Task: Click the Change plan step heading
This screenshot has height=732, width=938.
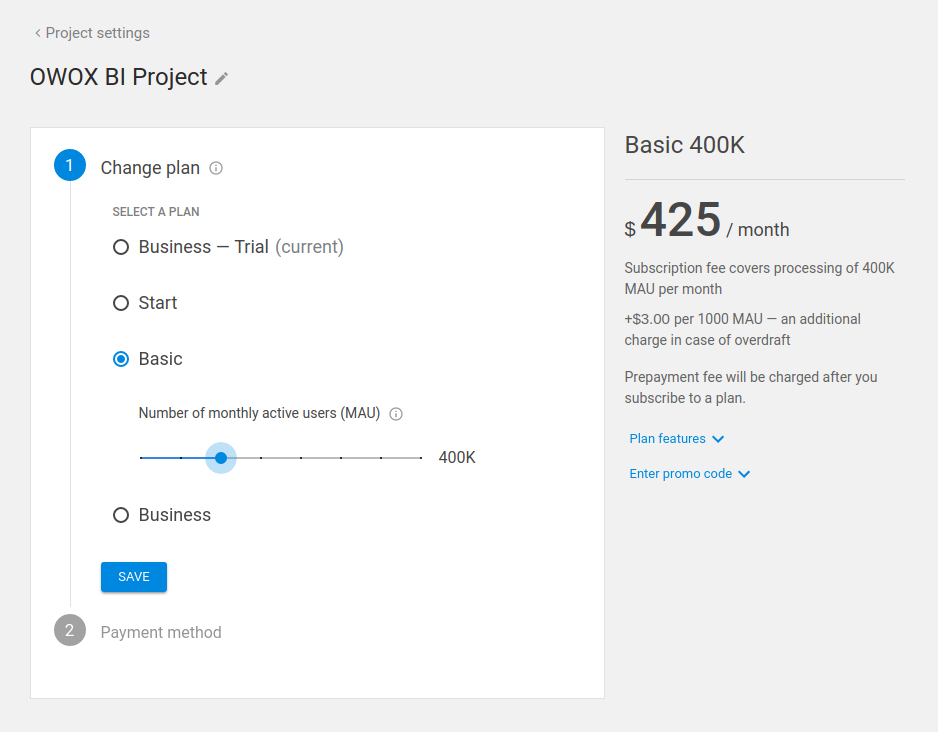Action: [x=150, y=168]
